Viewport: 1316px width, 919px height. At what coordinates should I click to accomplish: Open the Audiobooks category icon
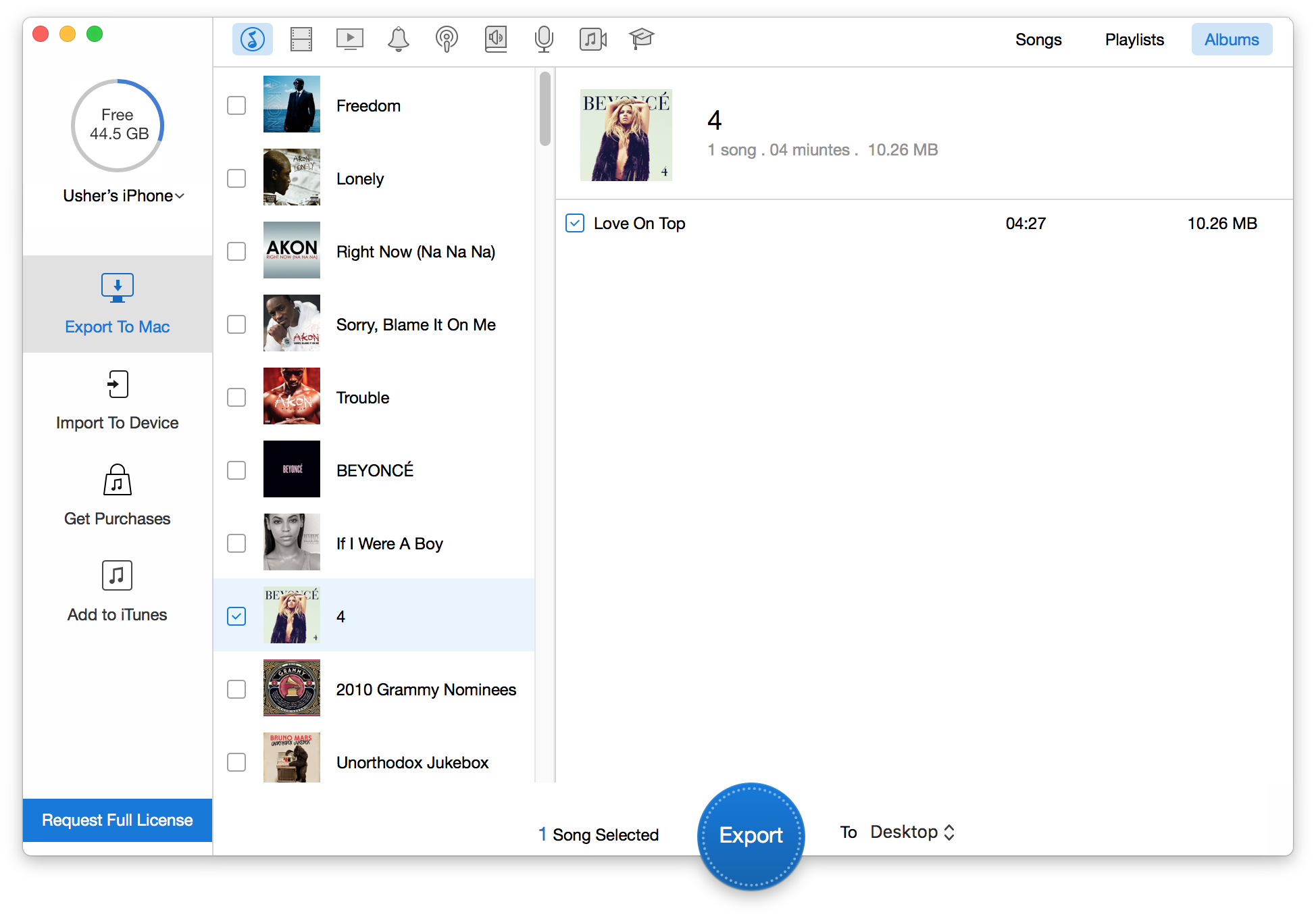[x=496, y=39]
